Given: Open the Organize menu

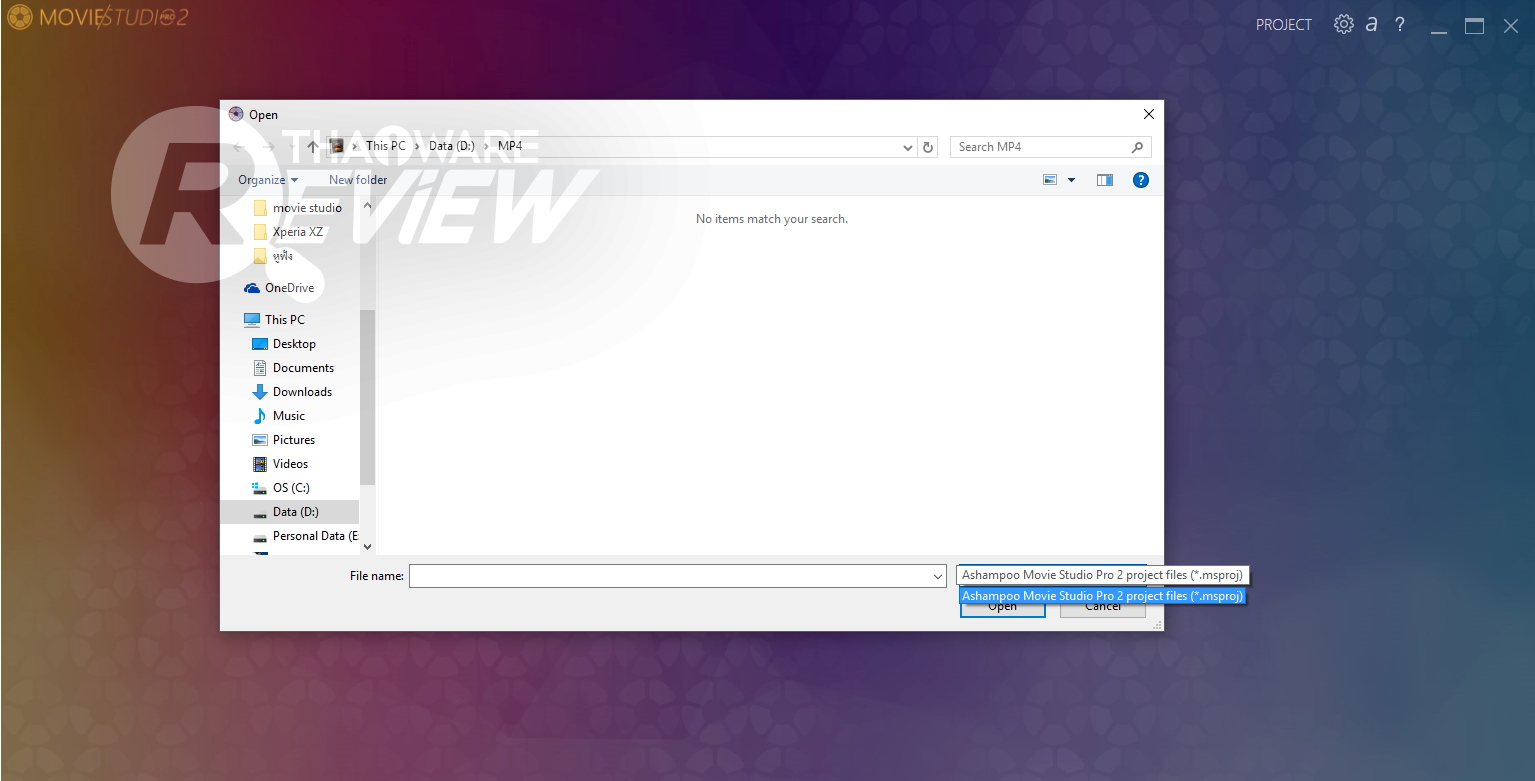Looking at the screenshot, I should (268, 180).
